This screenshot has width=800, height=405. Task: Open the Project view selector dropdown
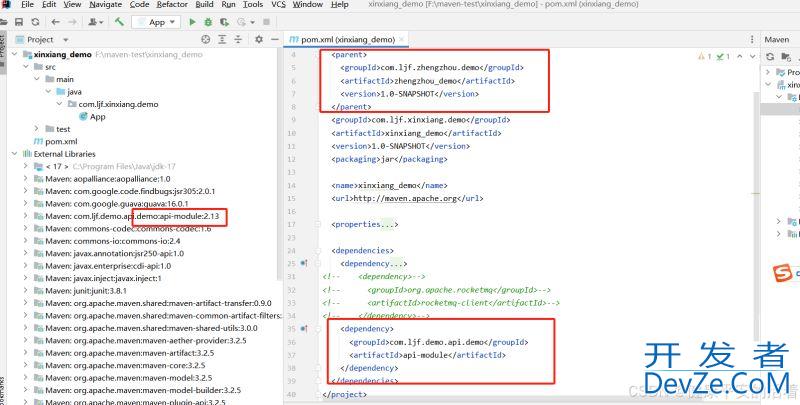(x=65, y=39)
